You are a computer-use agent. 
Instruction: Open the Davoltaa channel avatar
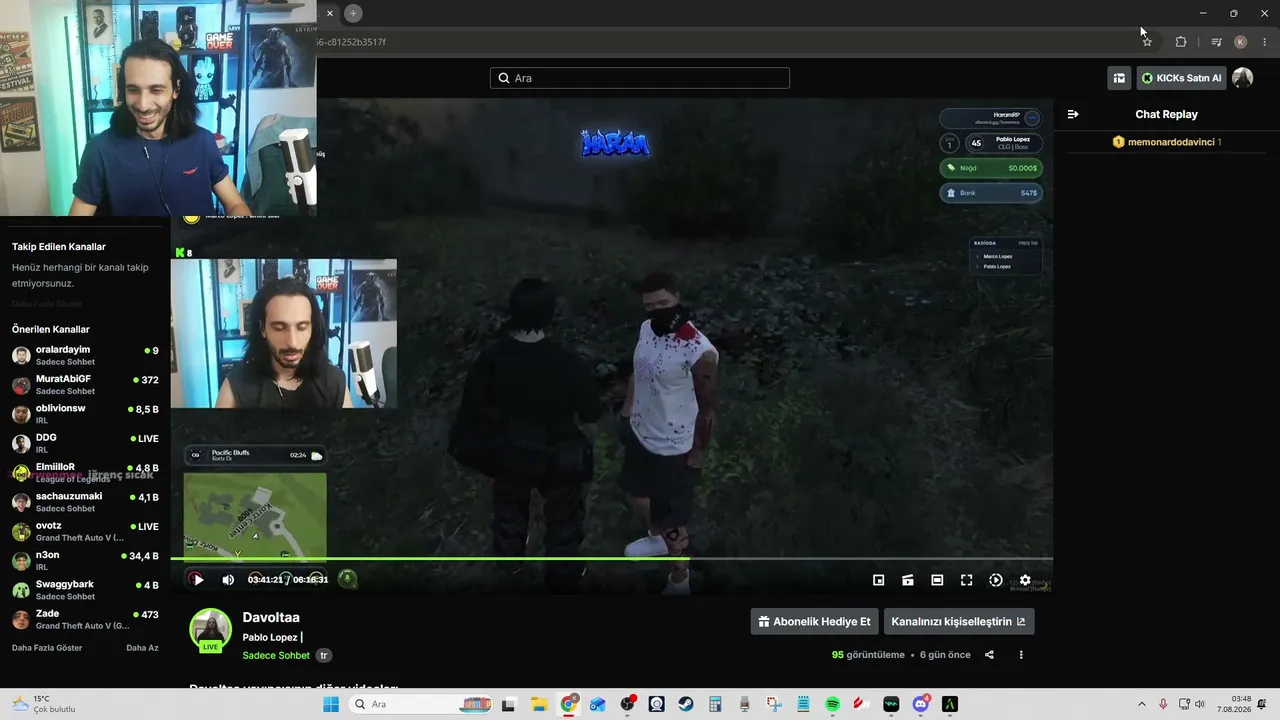click(x=211, y=629)
